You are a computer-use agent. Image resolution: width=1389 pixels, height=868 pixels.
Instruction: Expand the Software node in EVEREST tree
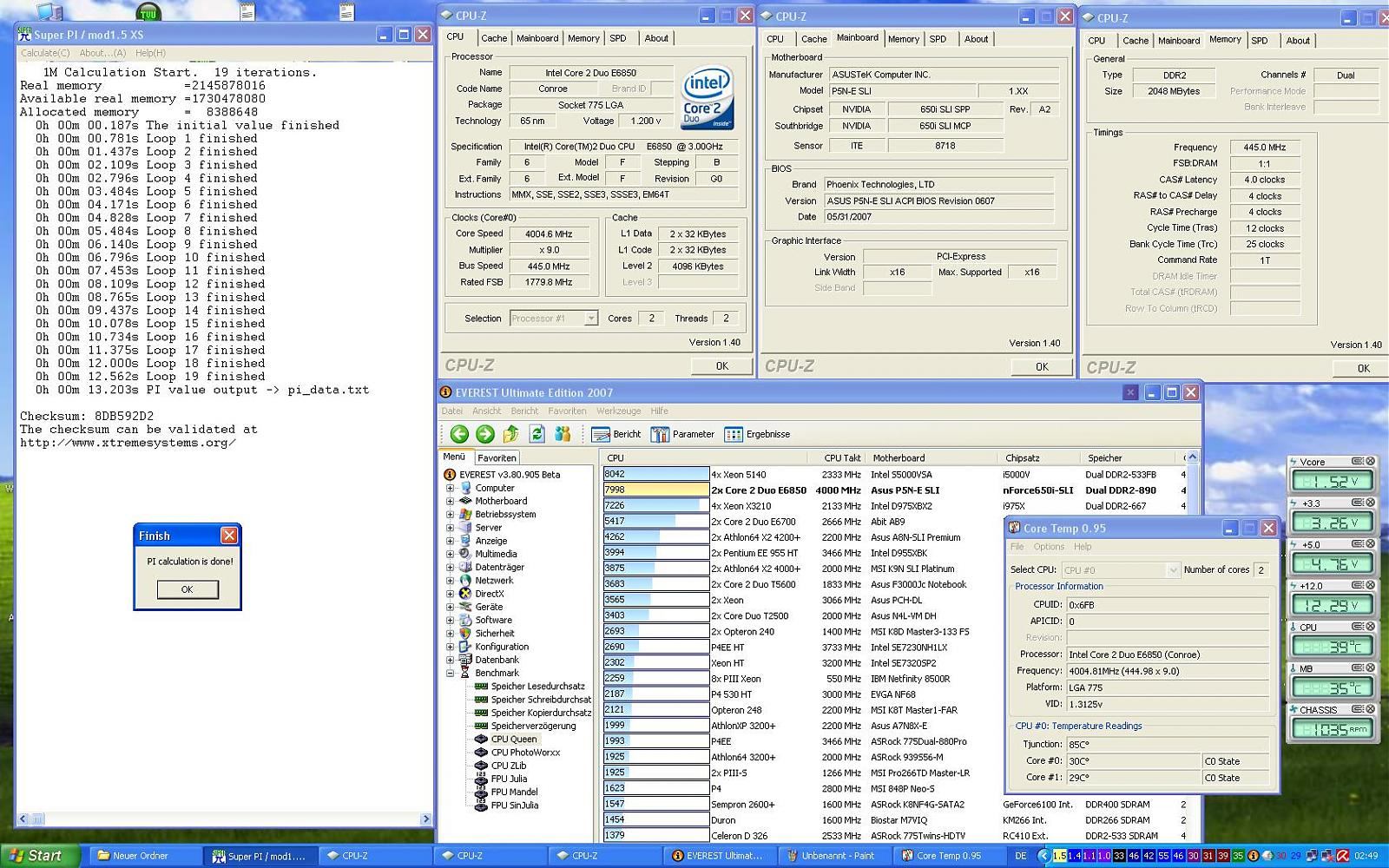point(450,620)
